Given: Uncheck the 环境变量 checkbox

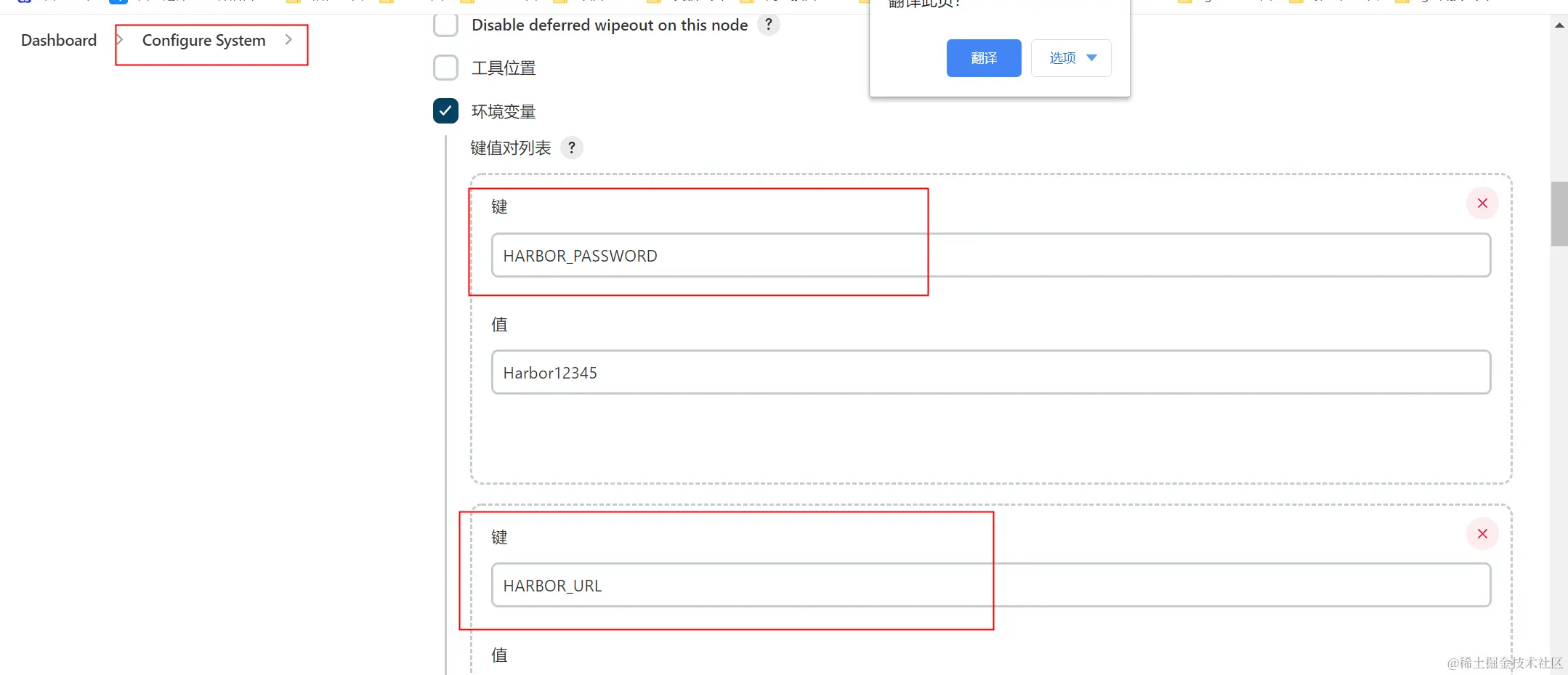Looking at the screenshot, I should (445, 111).
